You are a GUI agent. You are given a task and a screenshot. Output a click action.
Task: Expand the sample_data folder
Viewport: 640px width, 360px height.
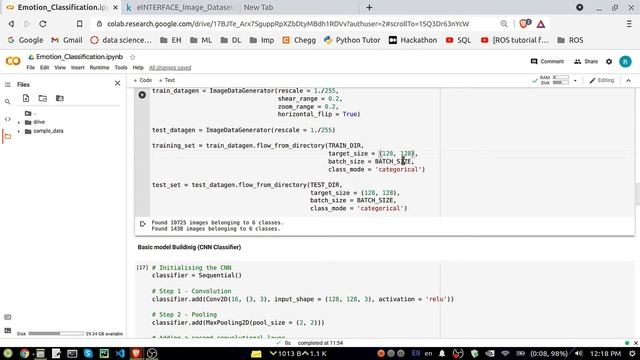tap(19, 131)
